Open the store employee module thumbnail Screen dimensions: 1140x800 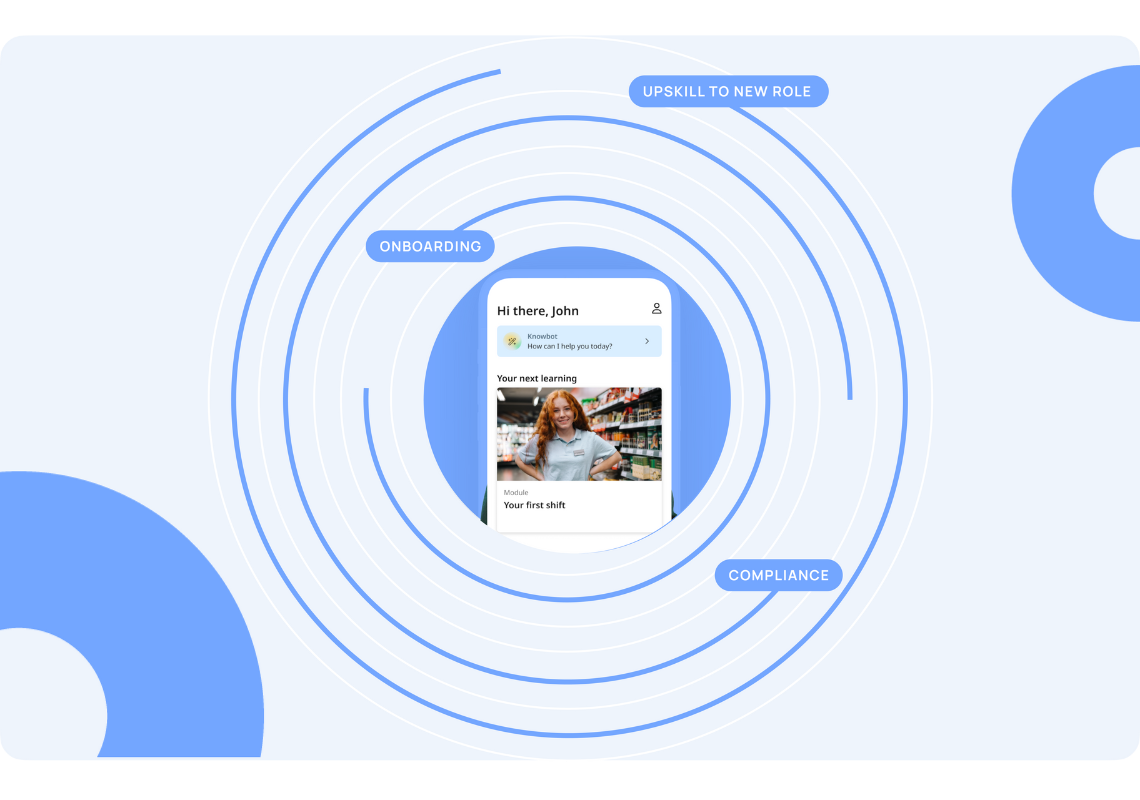[x=579, y=434]
